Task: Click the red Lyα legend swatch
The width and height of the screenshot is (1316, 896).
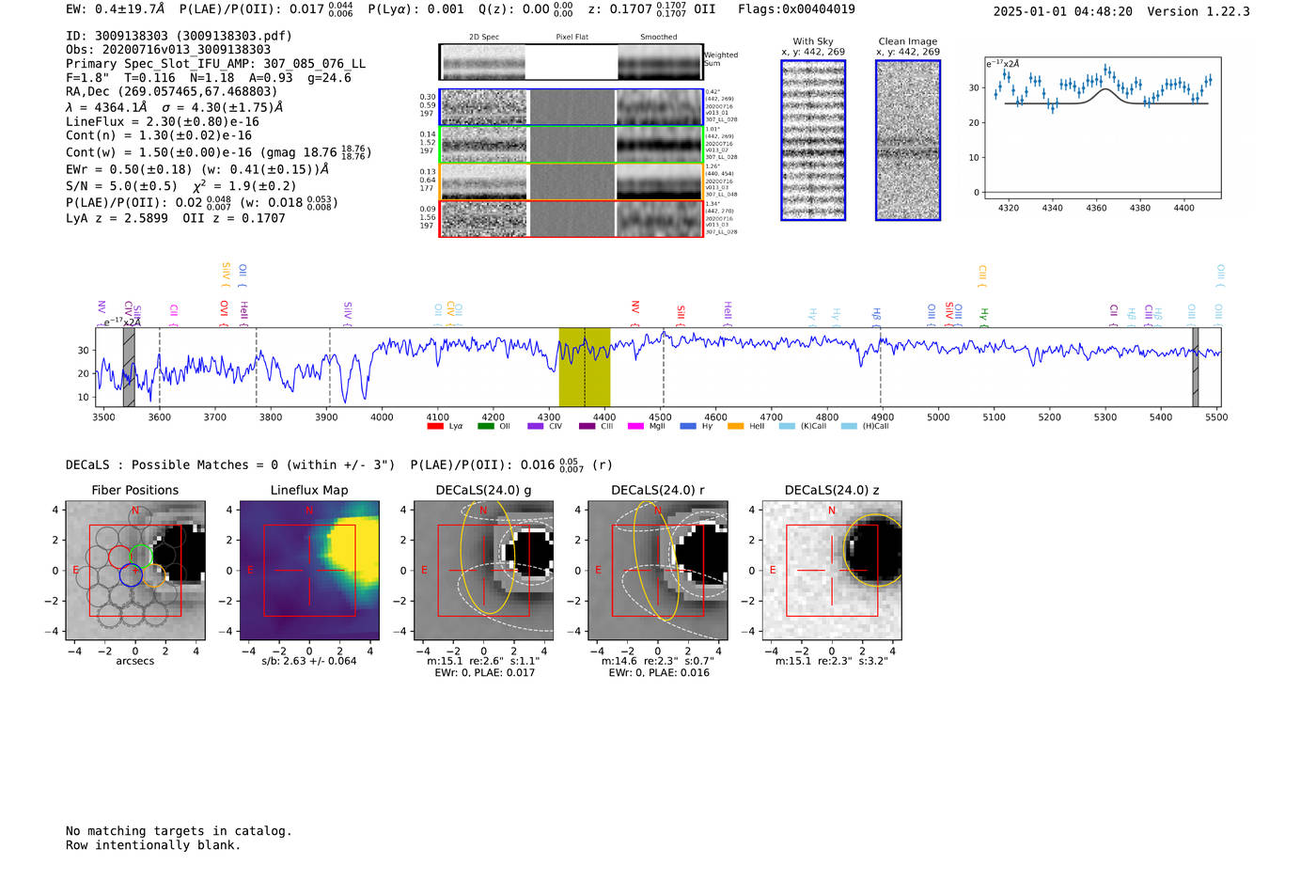Action: coord(434,426)
